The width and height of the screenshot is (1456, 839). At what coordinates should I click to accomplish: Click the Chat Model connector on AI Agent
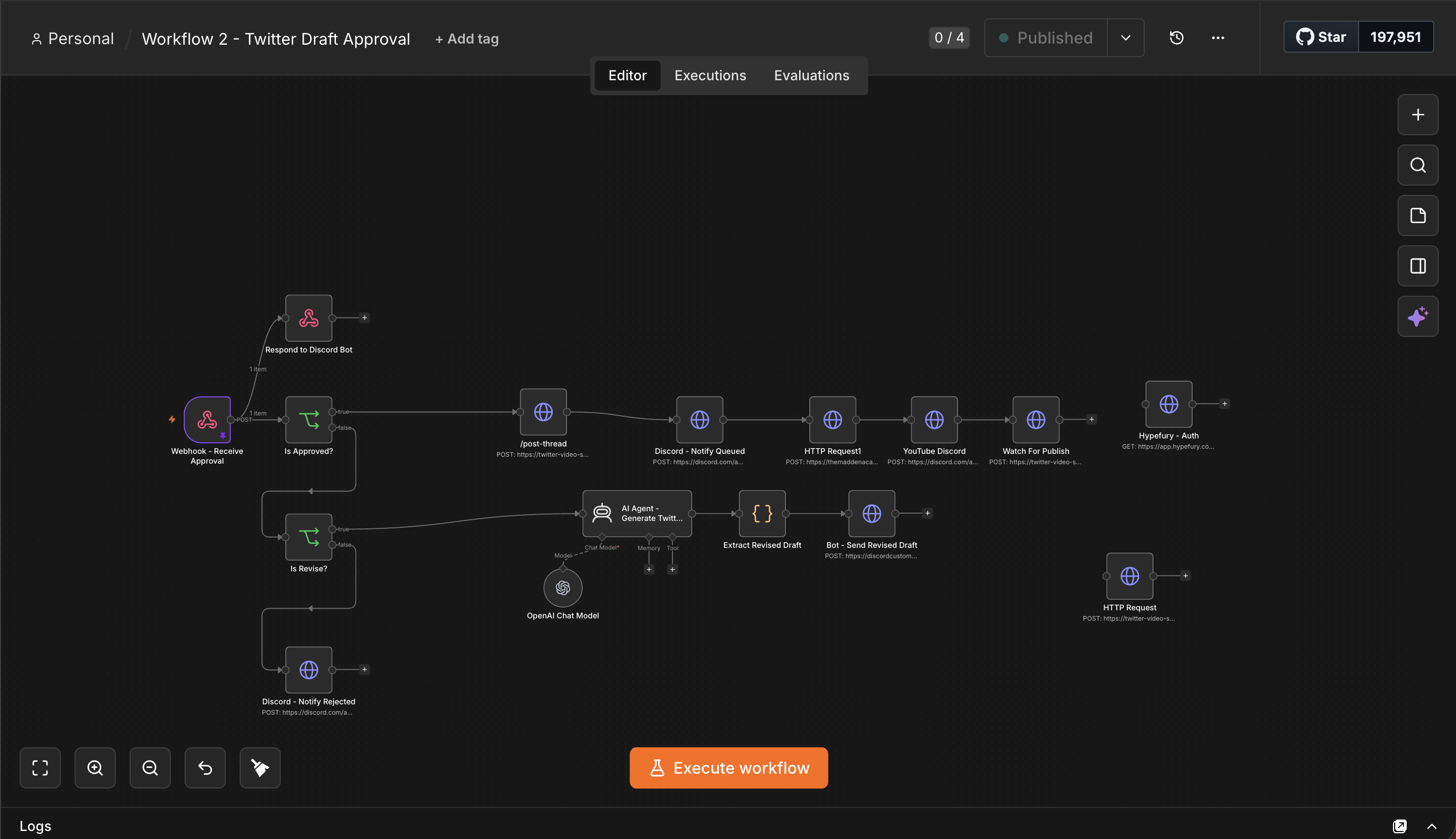[x=602, y=537]
